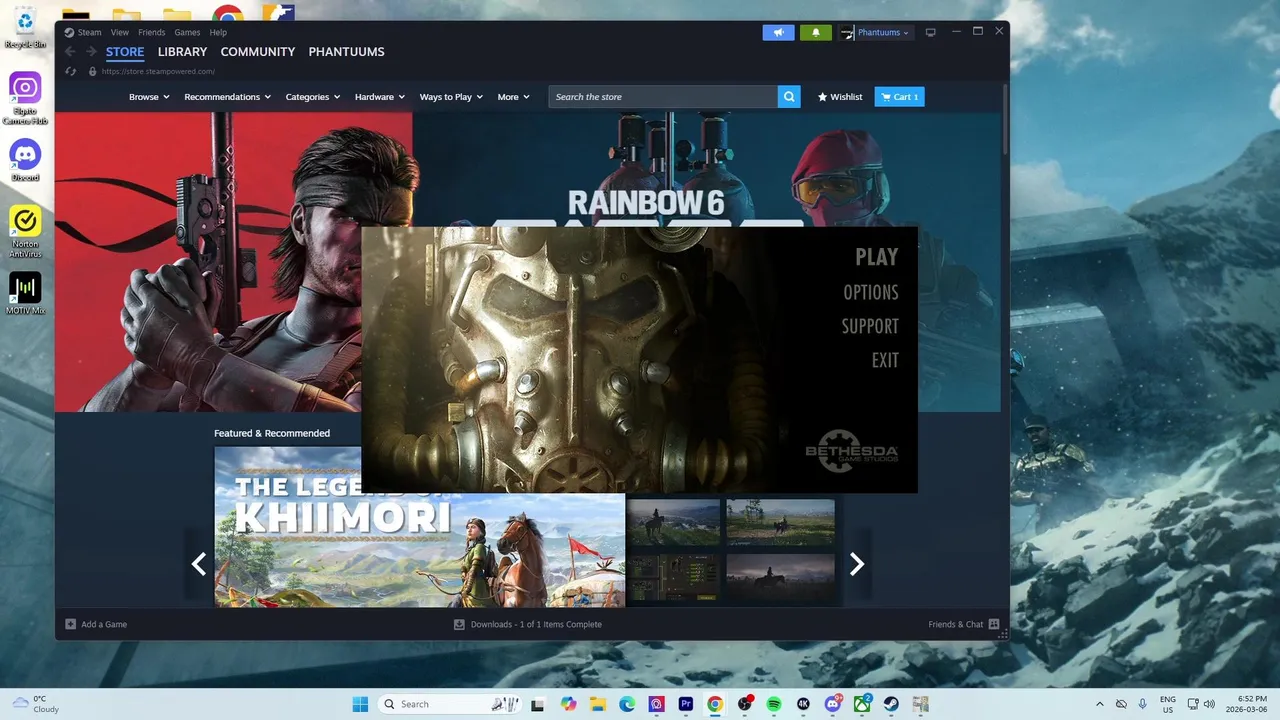Screen dimensions: 1280x720
Task: Open the ENG US language switcher
Action: [x=1167, y=704]
